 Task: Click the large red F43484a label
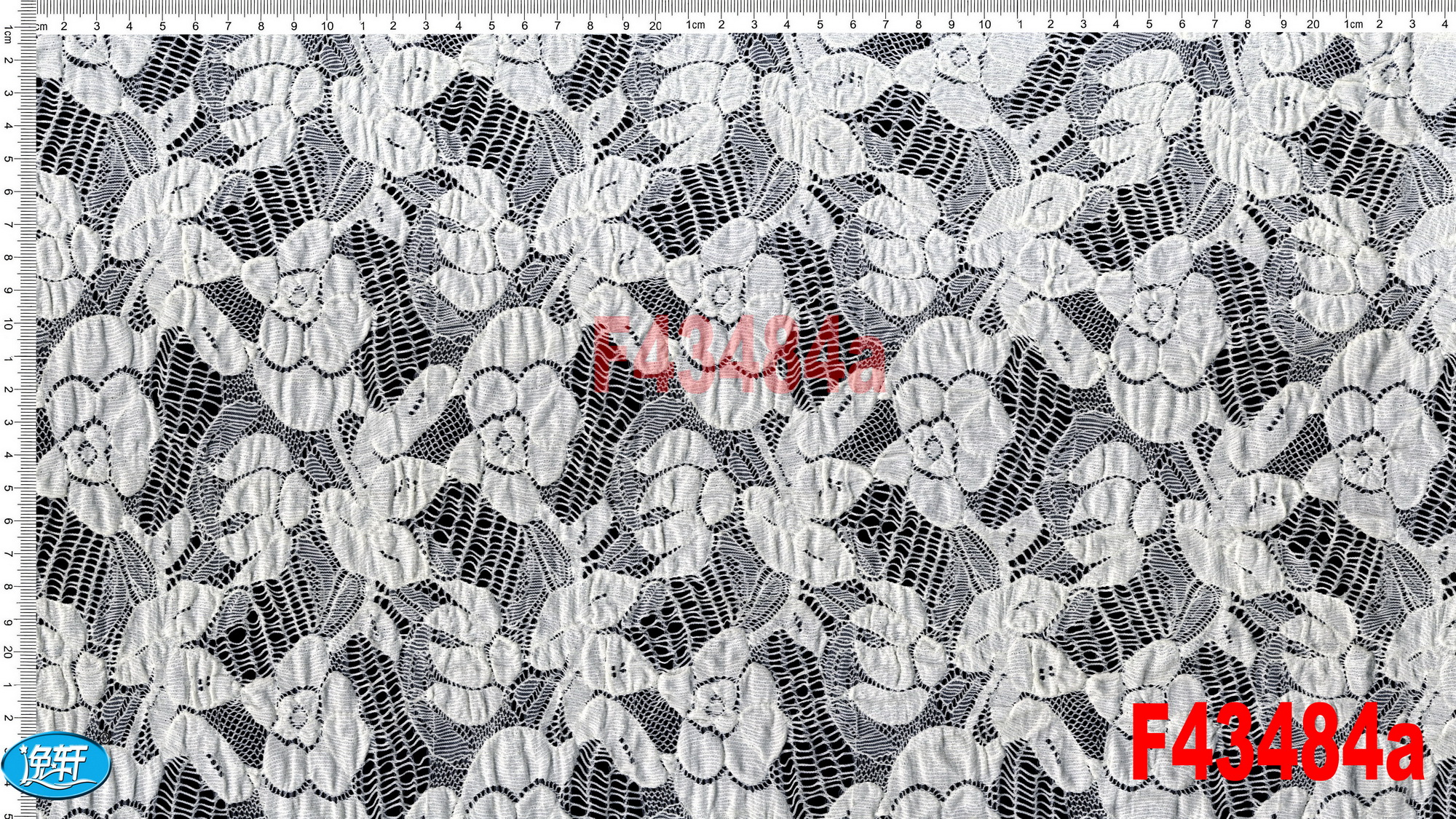tap(1277, 742)
